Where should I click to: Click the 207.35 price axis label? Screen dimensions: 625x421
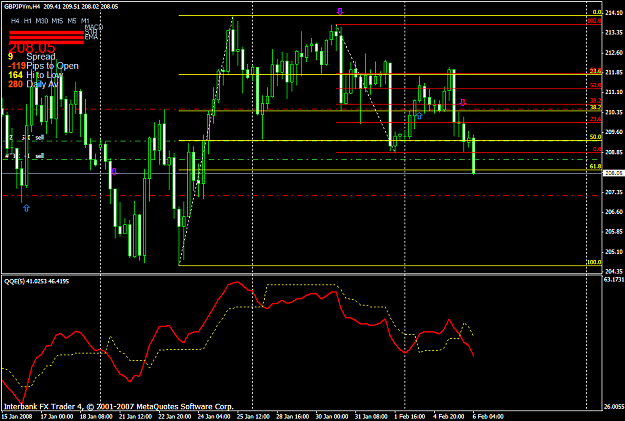click(614, 192)
